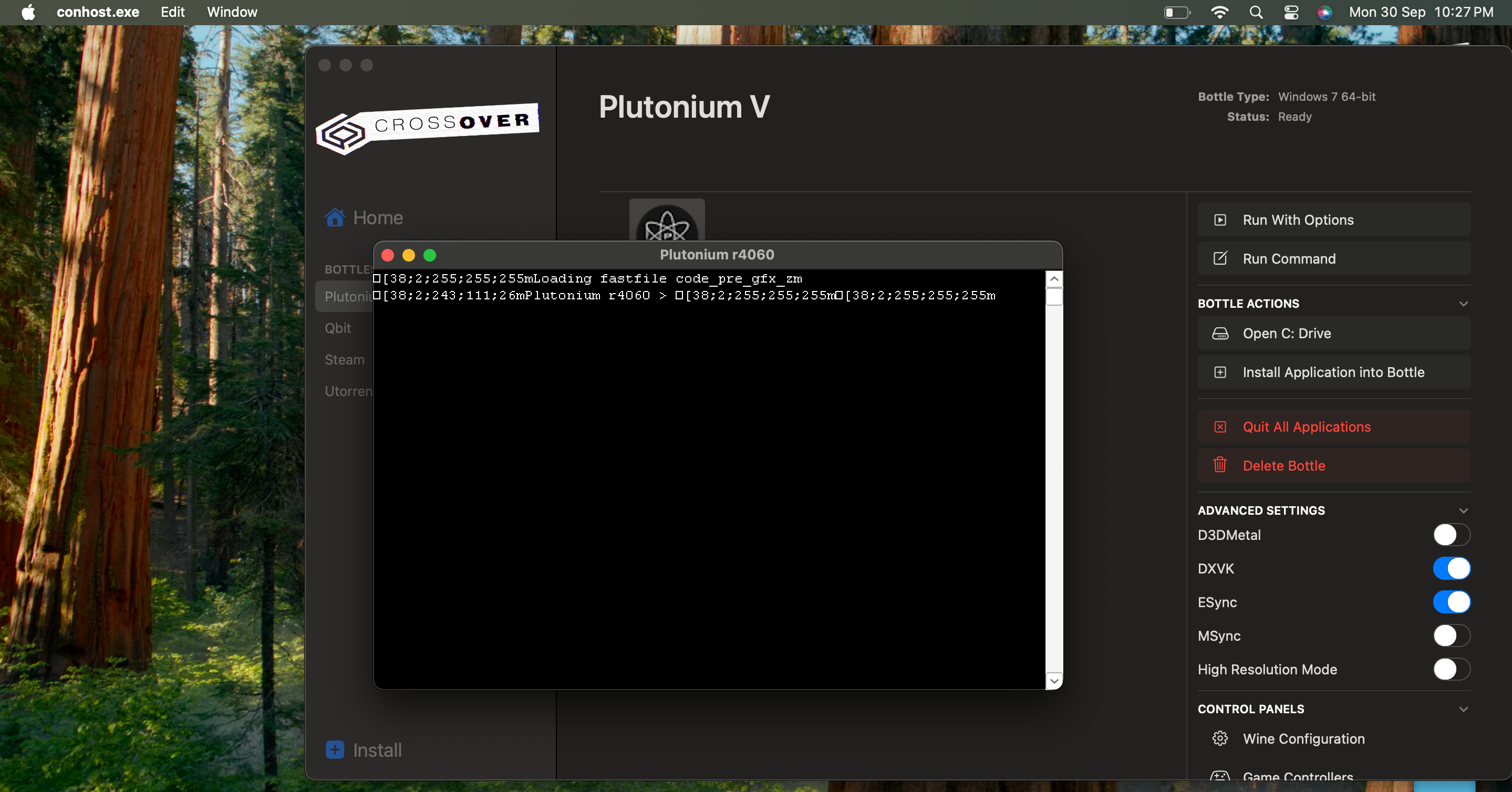
Task: Click the Plutonium atom app thumbnail
Action: click(x=667, y=221)
